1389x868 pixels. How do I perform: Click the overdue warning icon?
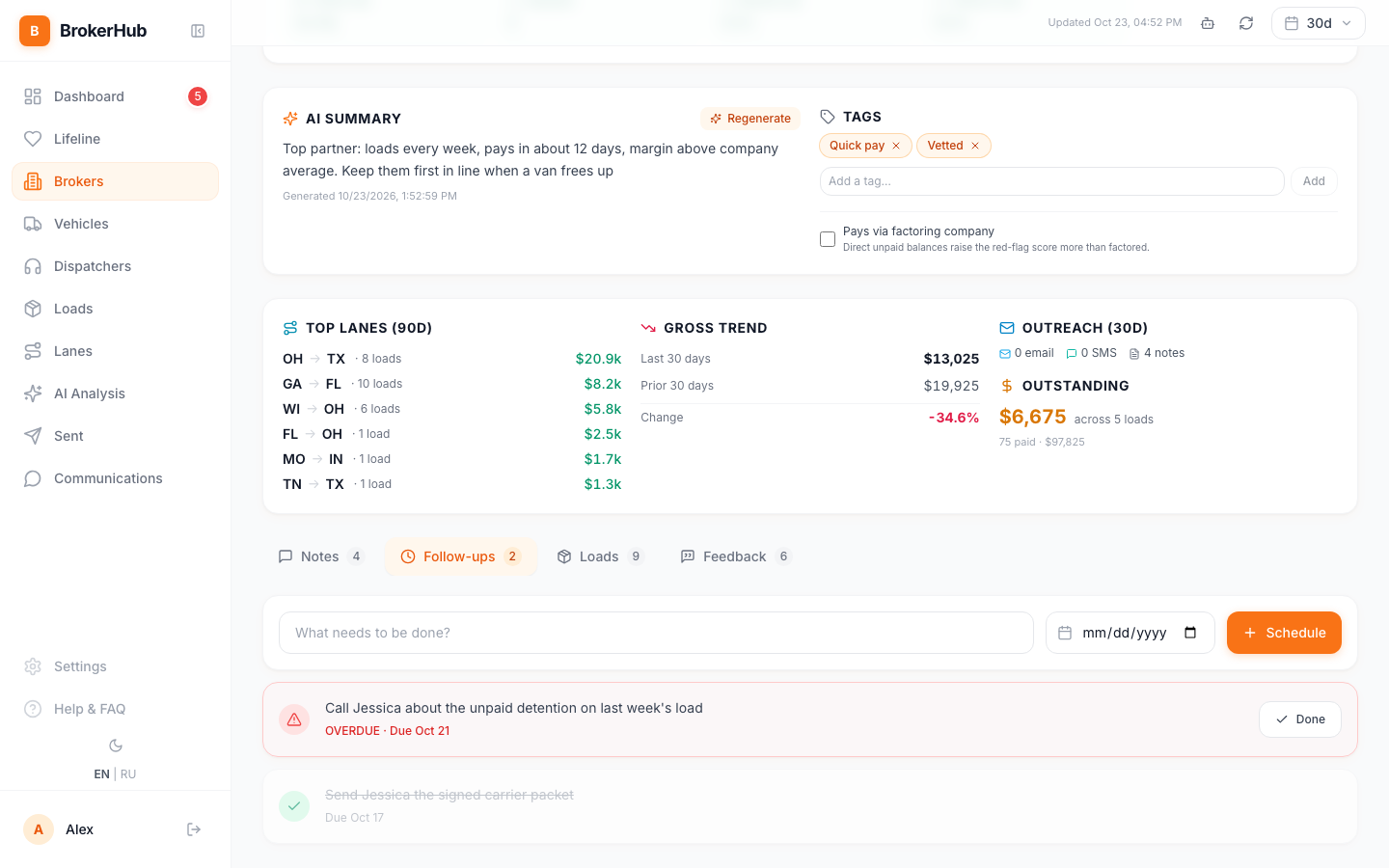click(x=294, y=719)
